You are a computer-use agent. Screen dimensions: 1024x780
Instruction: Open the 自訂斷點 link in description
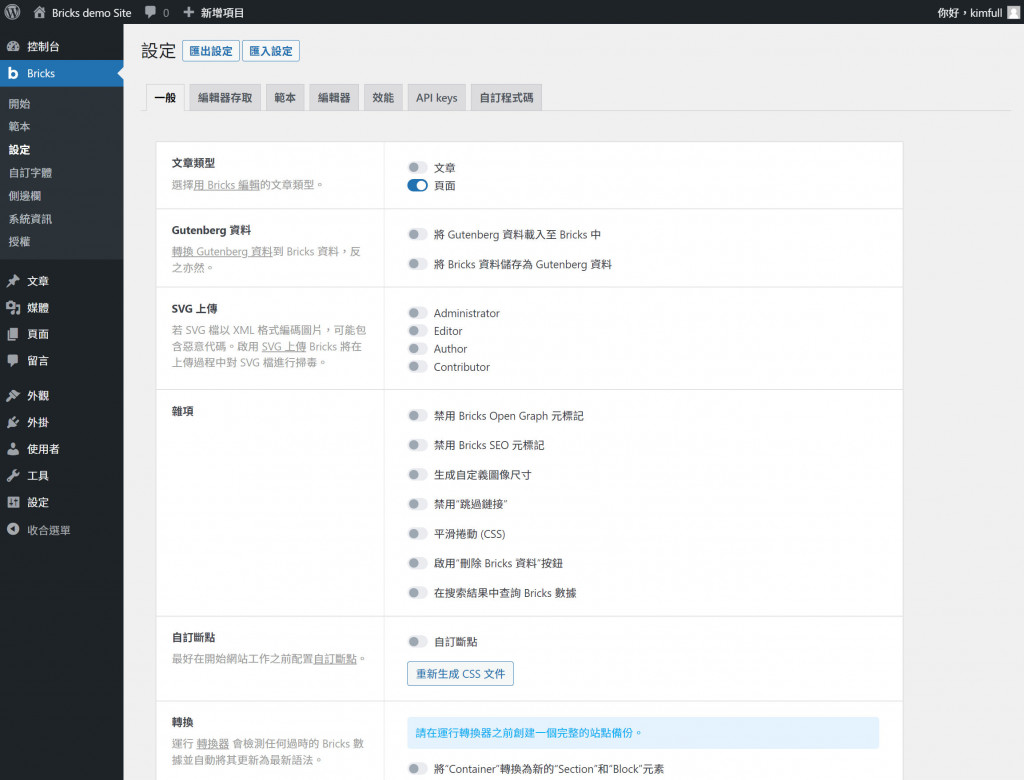336,658
